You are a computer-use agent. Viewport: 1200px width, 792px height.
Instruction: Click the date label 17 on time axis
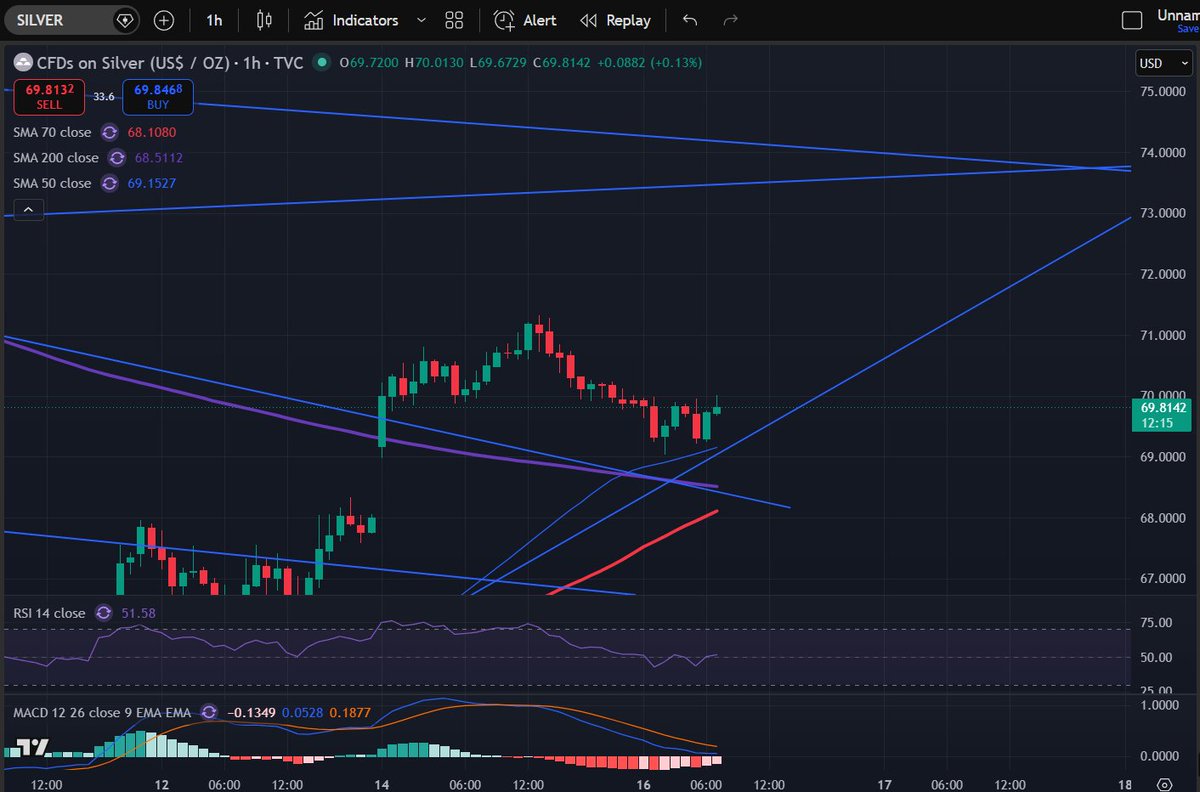click(x=884, y=784)
